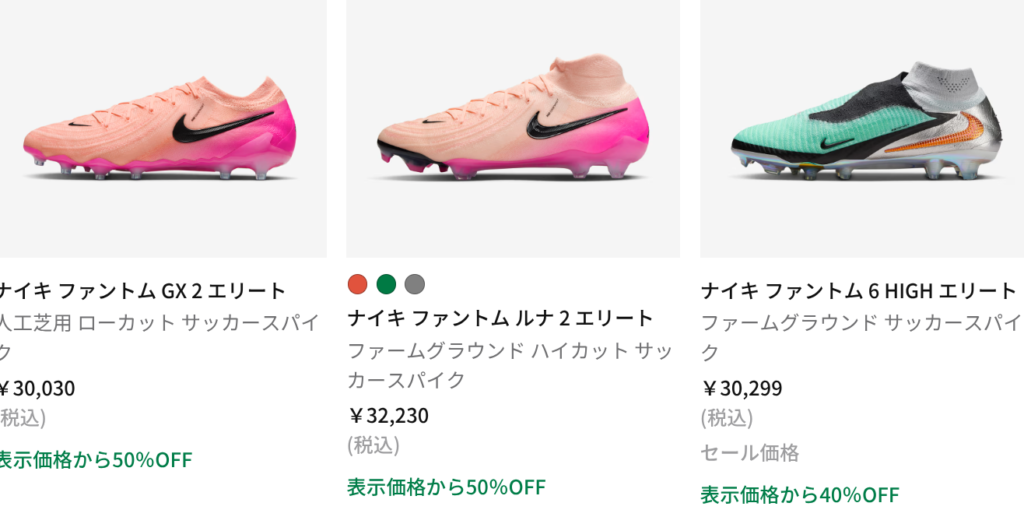Image resolution: width=1024 pixels, height=531 pixels.
Task: Click the ナイキ ファントム 6 HIGH エリート title
Action: 858,291
